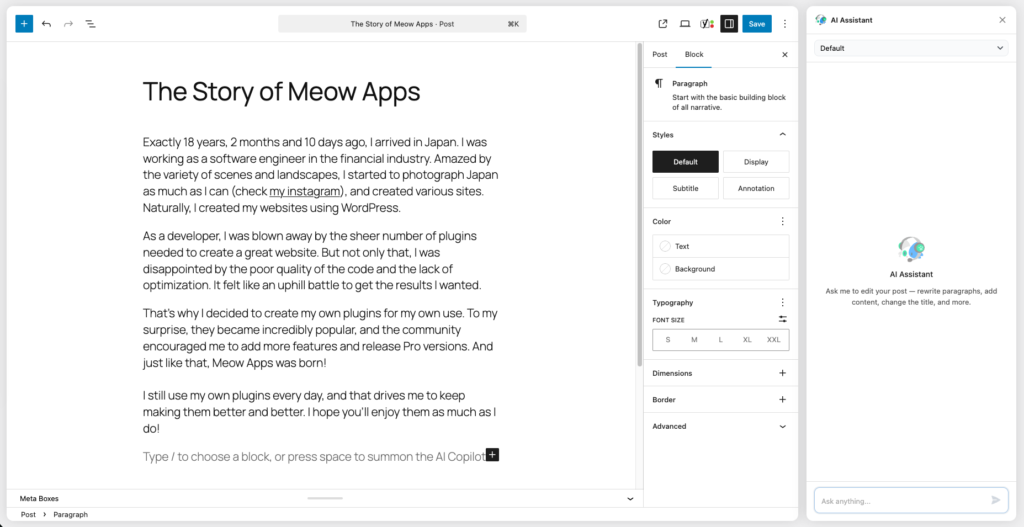1024x527 pixels.
Task: Toggle the settings sidebar panel icon
Action: [729, 23]
